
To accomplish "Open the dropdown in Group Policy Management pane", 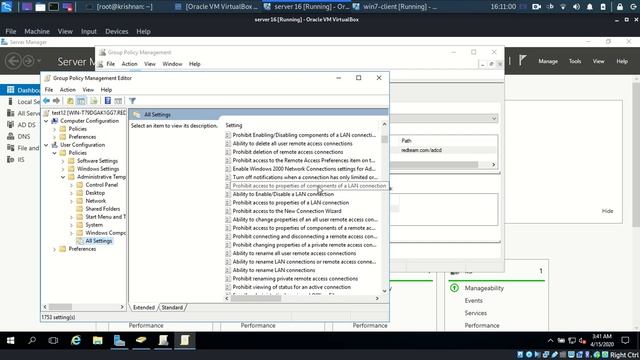I will tap(494, 118).
